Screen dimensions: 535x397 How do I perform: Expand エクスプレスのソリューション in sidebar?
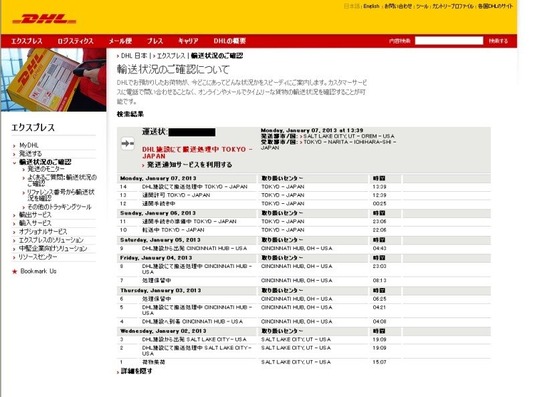51,240
